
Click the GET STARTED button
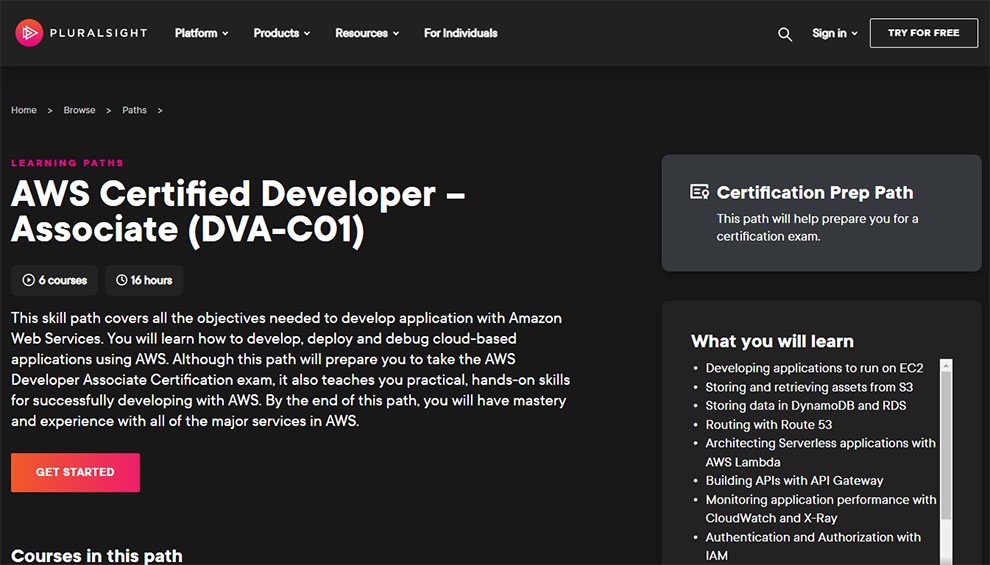coord(75,472)
